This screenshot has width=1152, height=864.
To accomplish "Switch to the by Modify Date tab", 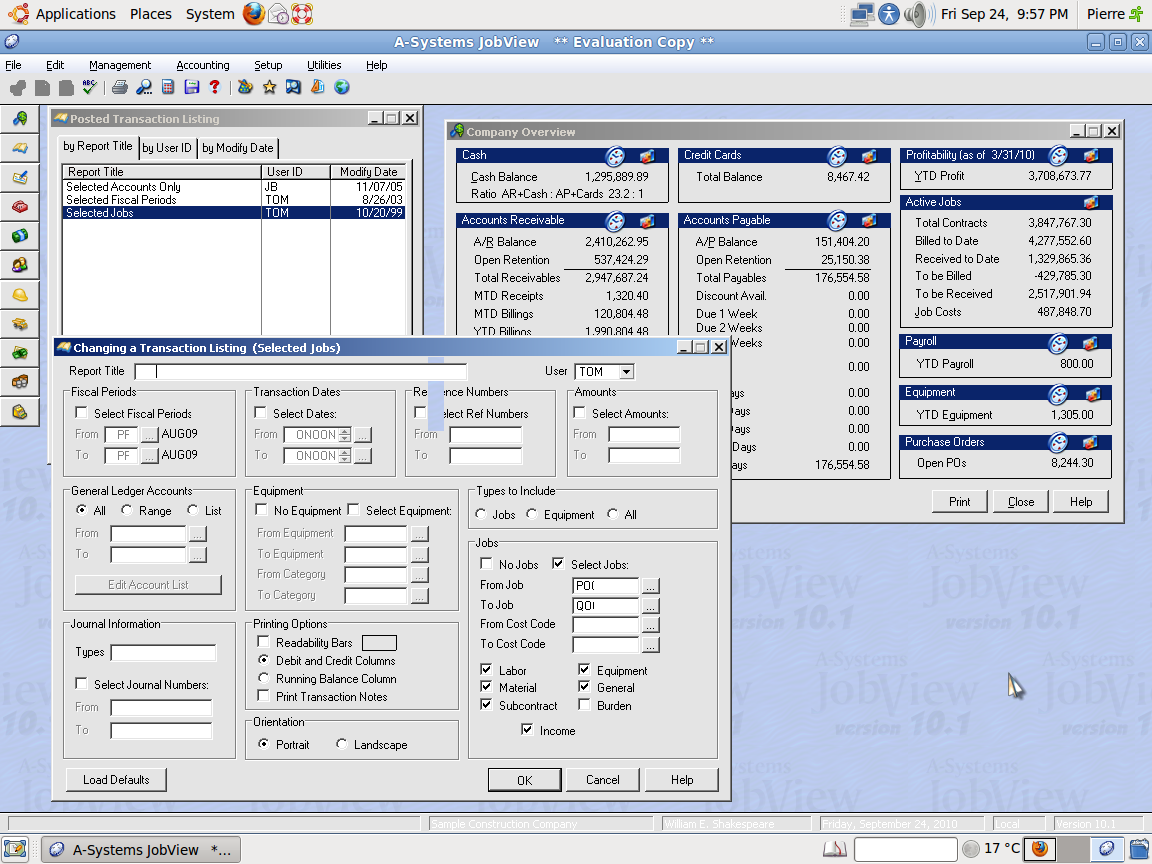I will (x=237, y=148).
